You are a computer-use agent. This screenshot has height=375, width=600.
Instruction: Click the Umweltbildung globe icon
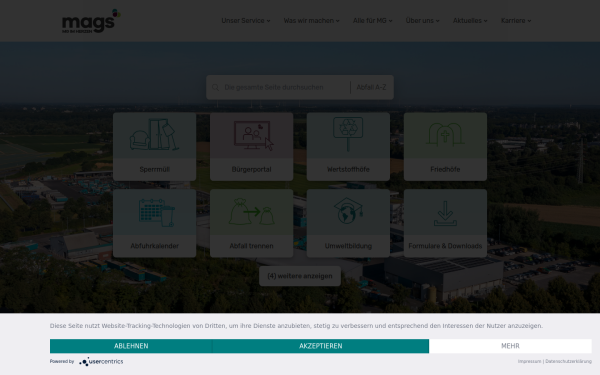pos(348,211)
